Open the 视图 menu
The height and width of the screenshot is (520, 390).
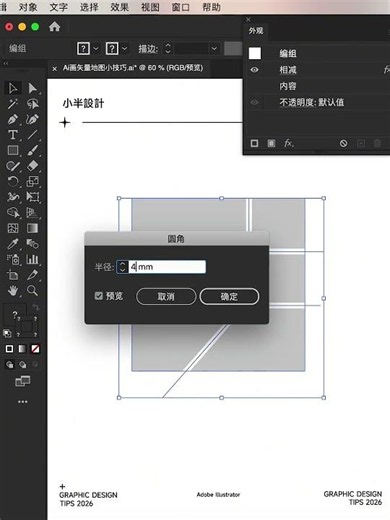150,7
